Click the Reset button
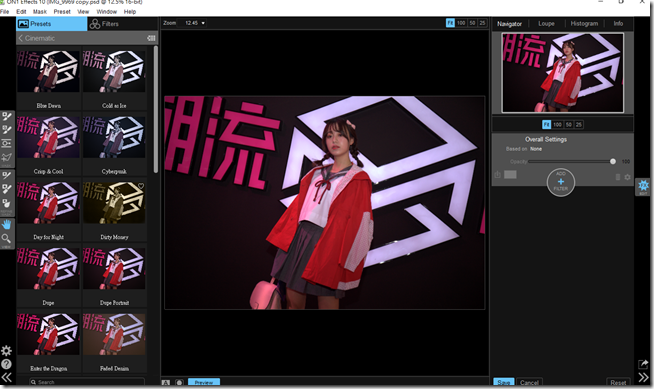The width and height of the screenshot is (654, 389). tap(618, 382)
